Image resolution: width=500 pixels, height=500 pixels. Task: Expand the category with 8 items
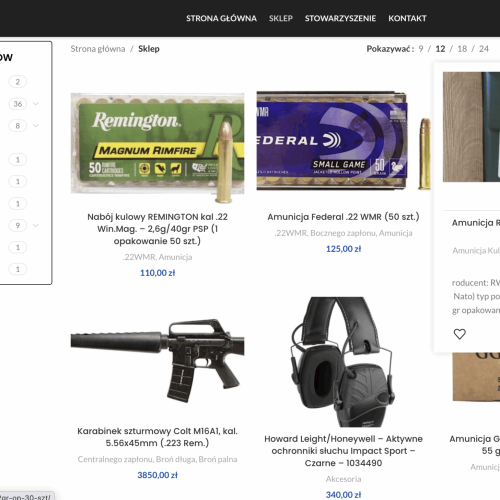(x=36, y=126)
